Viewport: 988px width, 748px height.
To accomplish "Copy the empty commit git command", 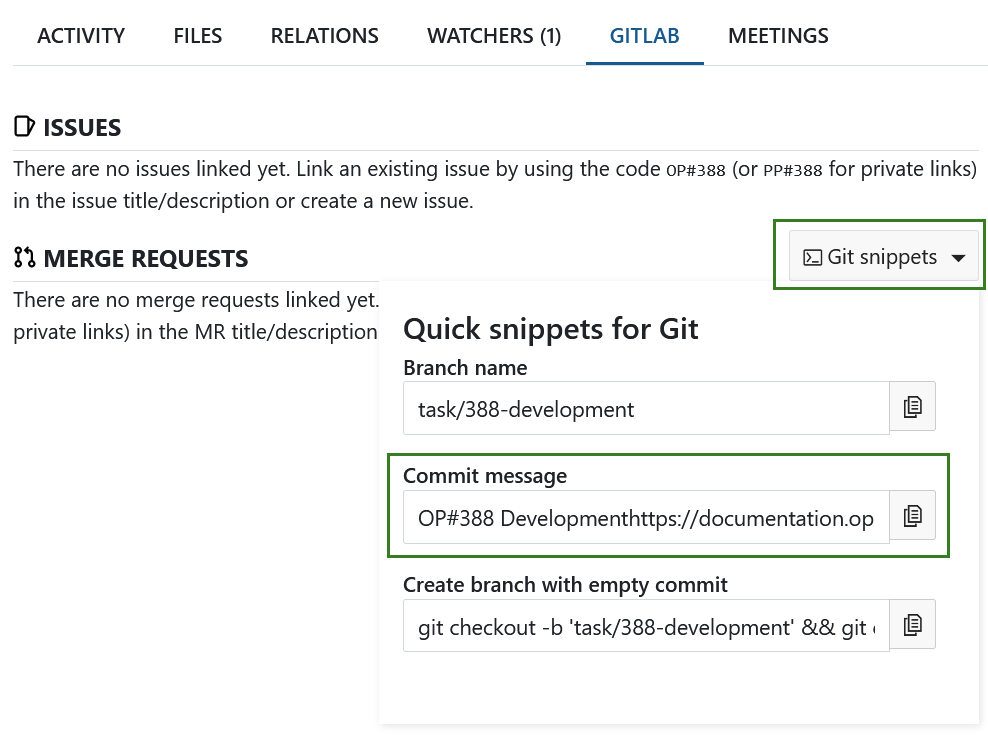I will [912, 624].
